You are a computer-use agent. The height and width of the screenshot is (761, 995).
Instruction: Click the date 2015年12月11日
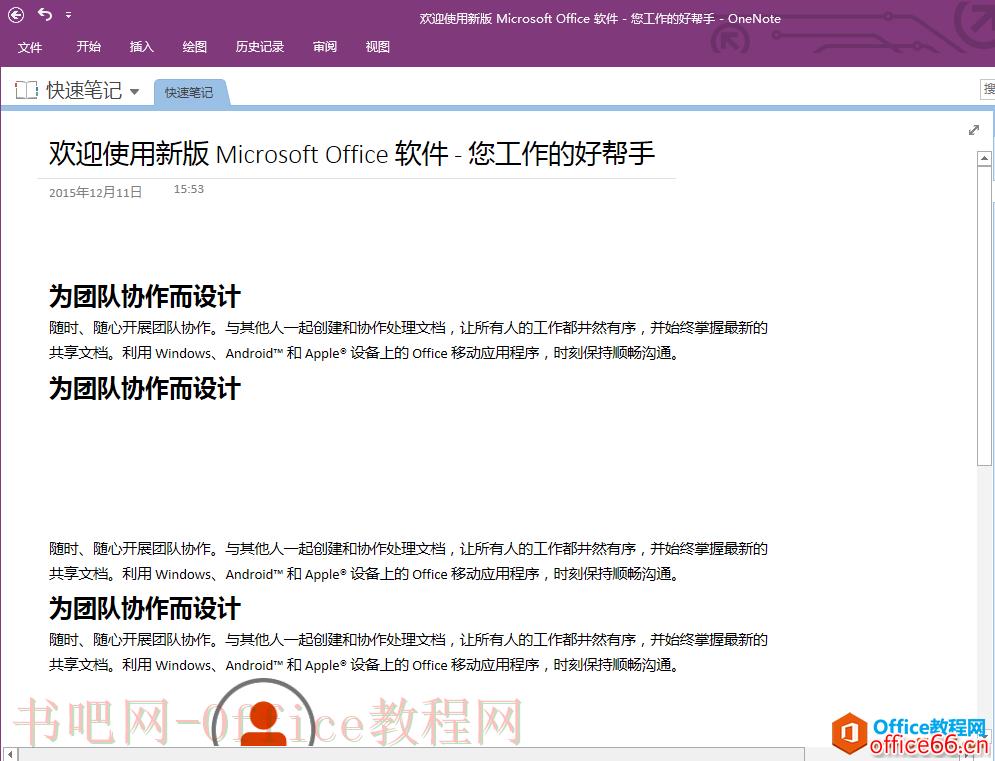tap(95, 192)
